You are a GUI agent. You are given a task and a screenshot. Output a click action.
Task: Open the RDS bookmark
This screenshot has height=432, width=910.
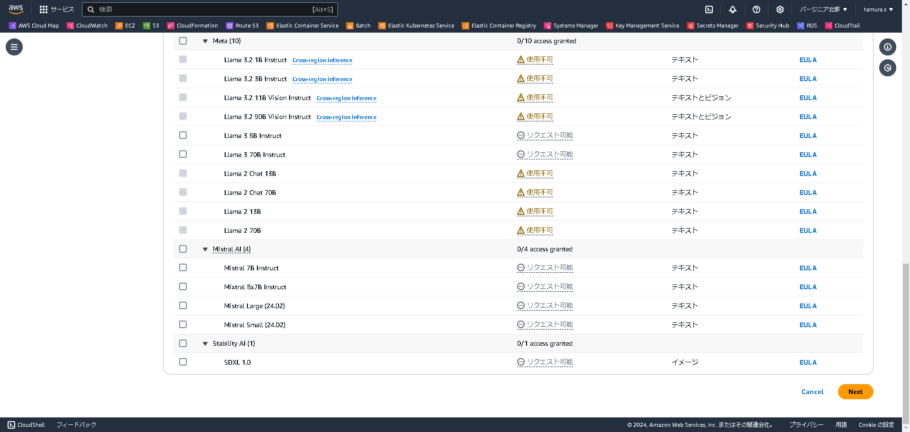(807, 26)
